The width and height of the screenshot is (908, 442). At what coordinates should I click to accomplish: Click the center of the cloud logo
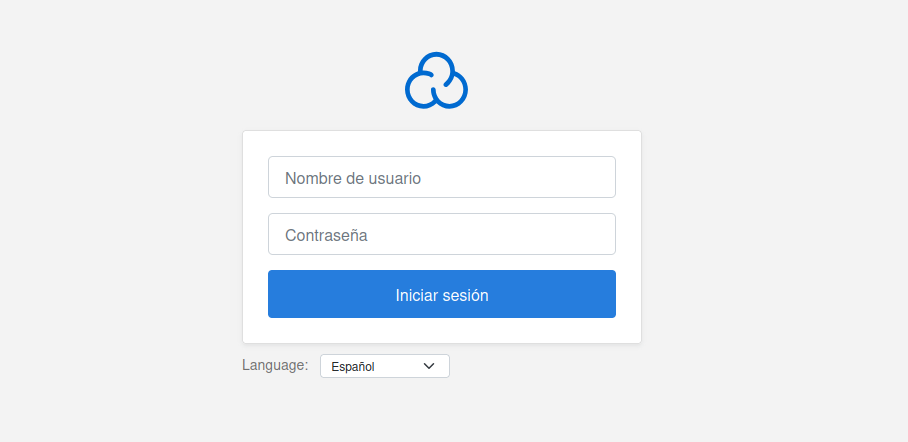point(436,82)
